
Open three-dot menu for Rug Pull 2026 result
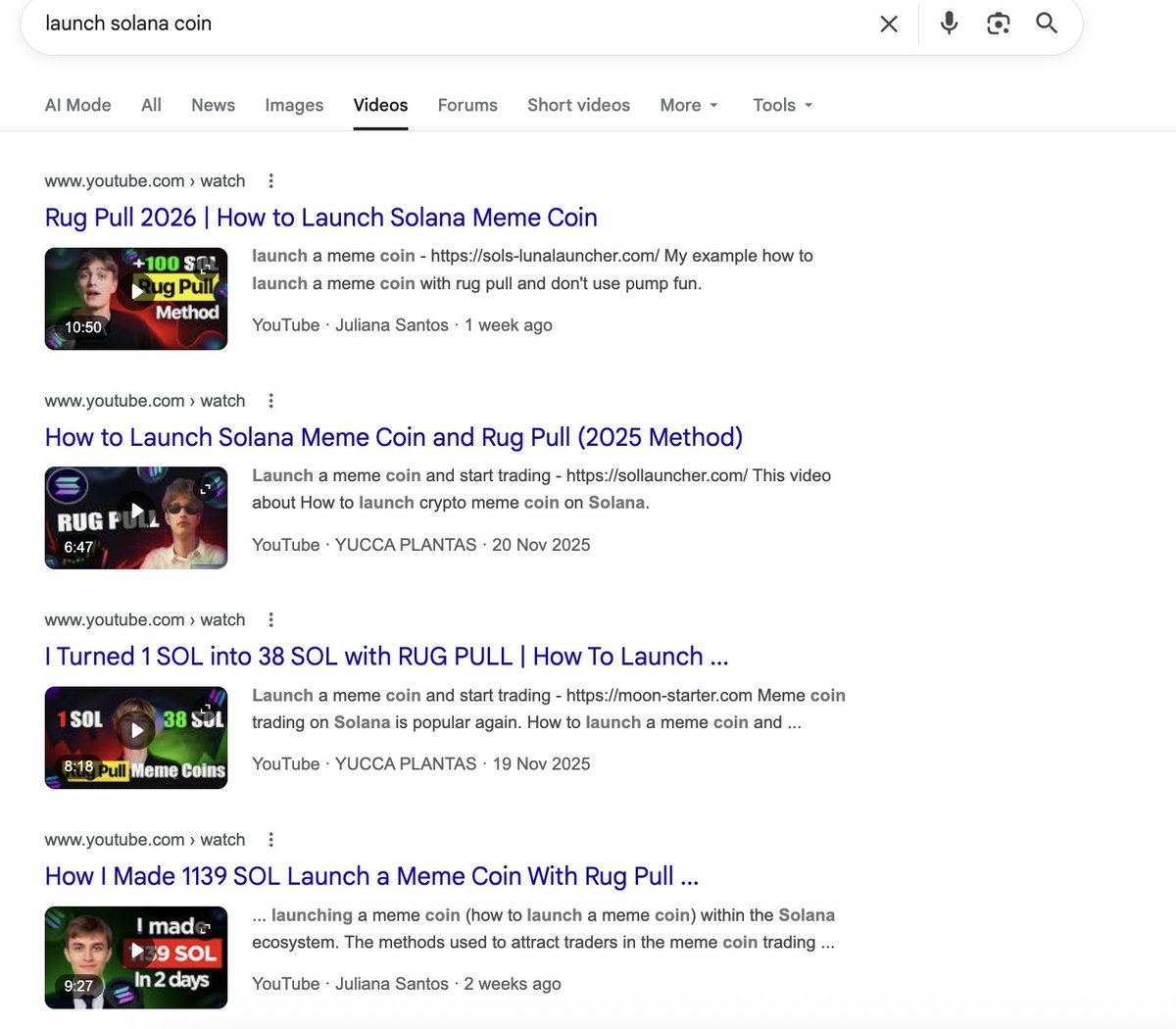pyautogui.click(x=271, y=180)
